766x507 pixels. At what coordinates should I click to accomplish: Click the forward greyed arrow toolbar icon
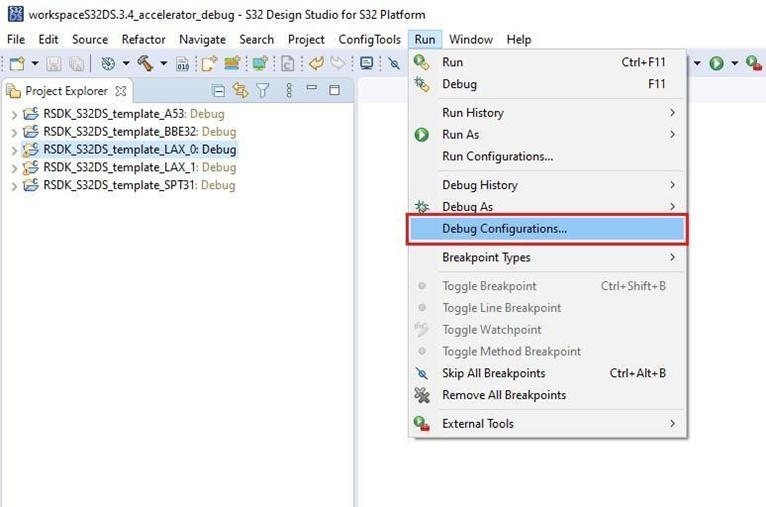point(338,63)
